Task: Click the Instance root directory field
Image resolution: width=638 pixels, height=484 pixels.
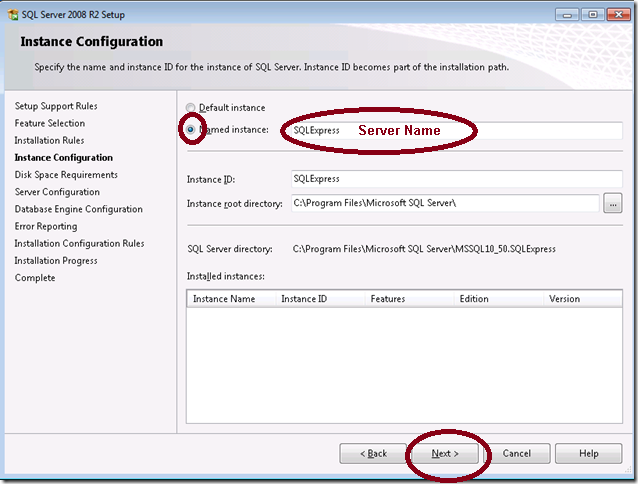Action: click(443, 204)
